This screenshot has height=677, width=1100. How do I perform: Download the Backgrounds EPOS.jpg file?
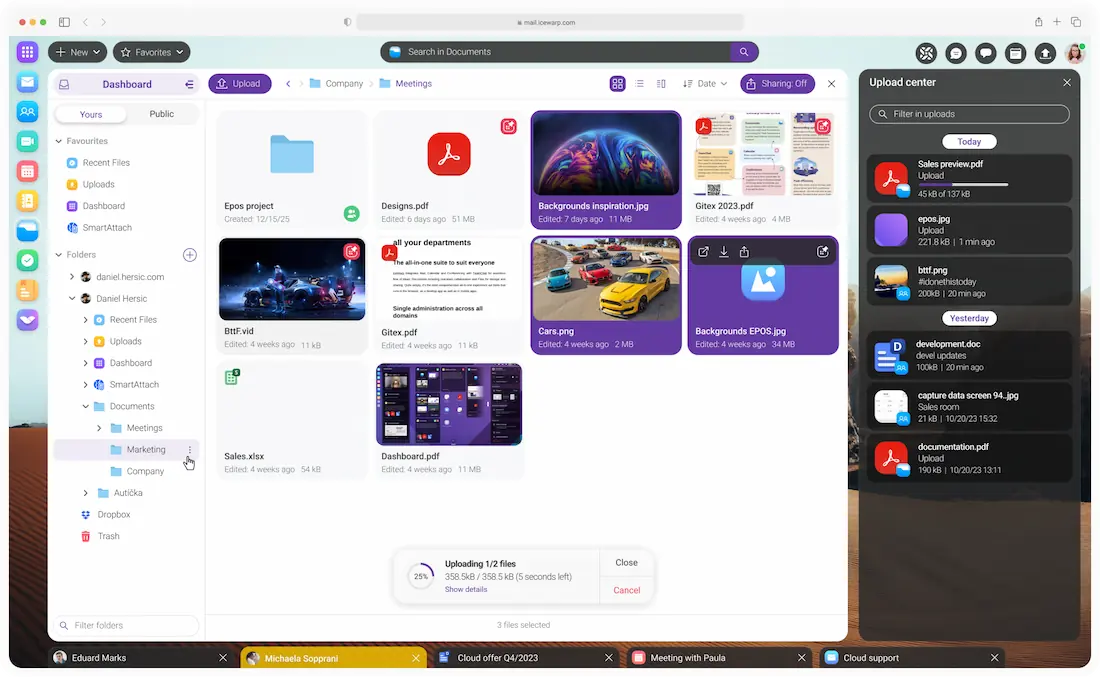(x=723, y=252)
